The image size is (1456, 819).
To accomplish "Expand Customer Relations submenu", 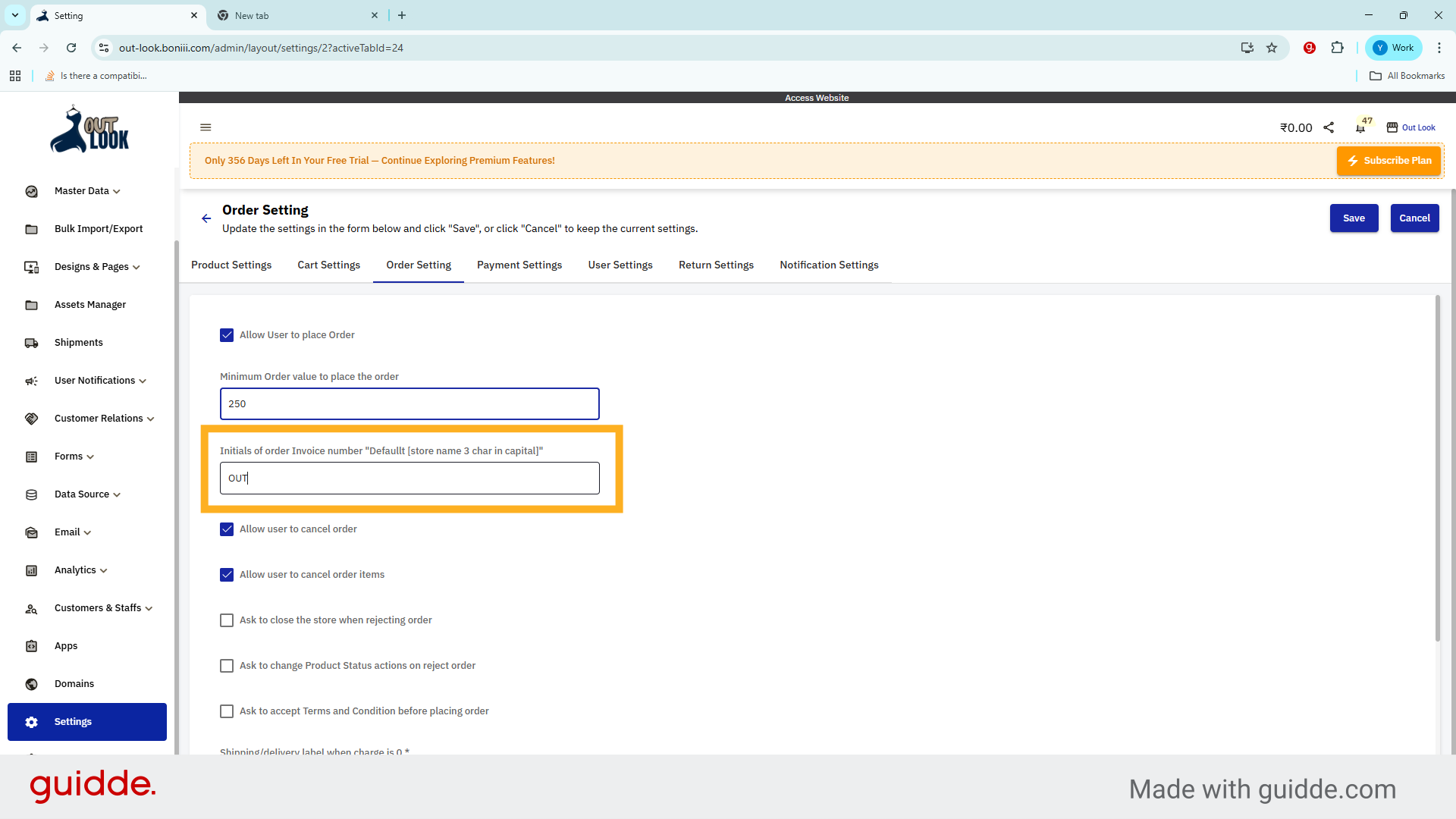I will click(104, 419).
